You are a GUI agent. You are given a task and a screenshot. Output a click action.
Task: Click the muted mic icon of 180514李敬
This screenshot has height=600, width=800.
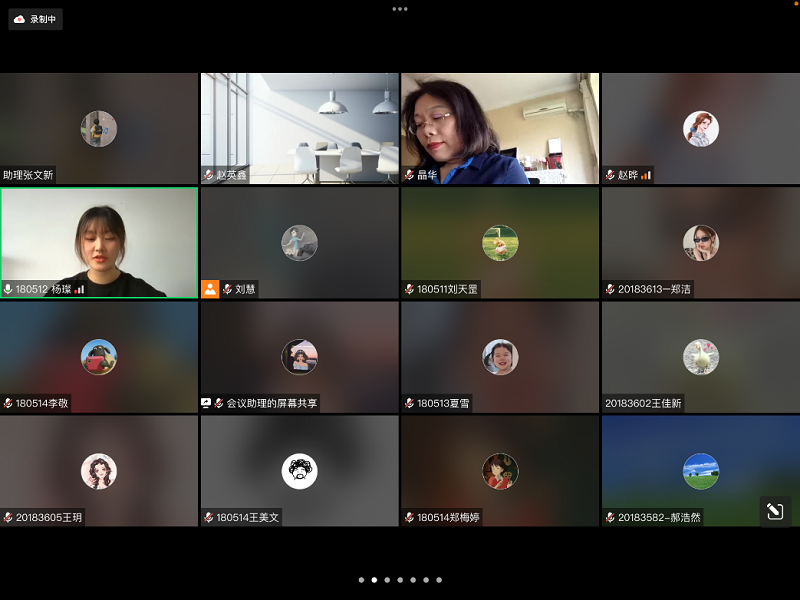tap(9, 403)
